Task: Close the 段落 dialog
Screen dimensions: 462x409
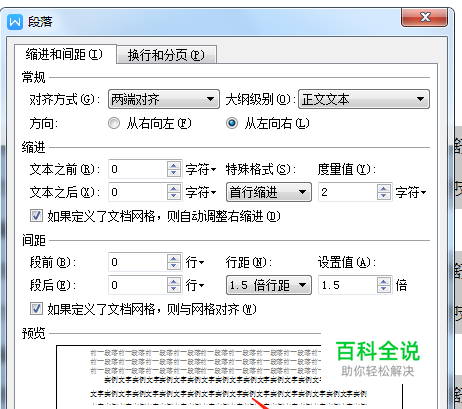Action: (x=425, y=17)
